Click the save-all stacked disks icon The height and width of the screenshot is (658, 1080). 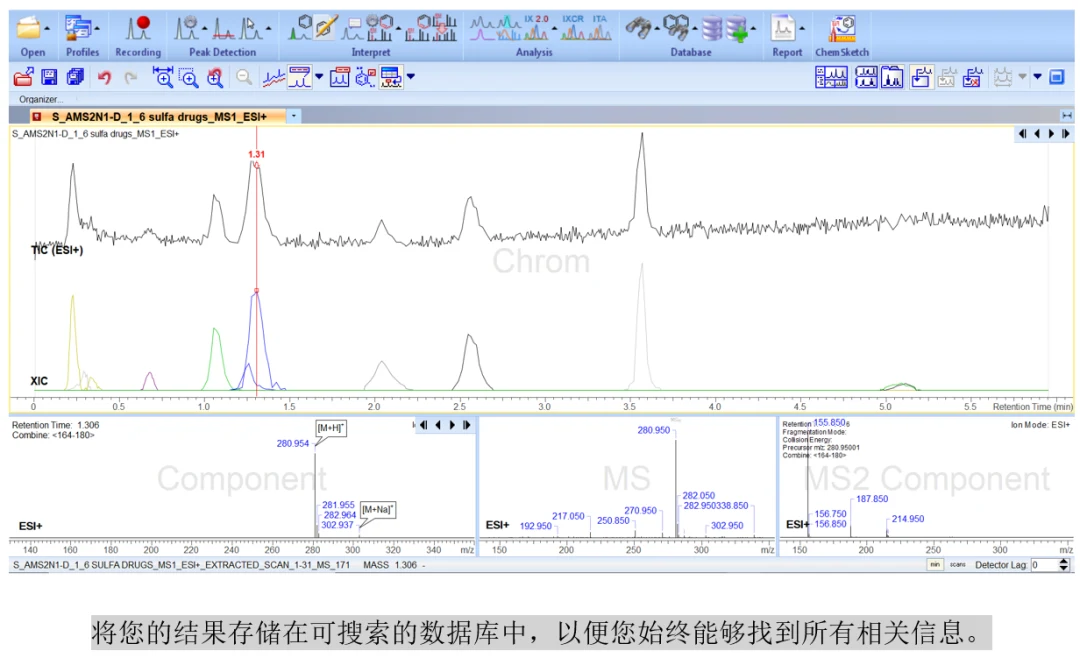pos(75,77)
